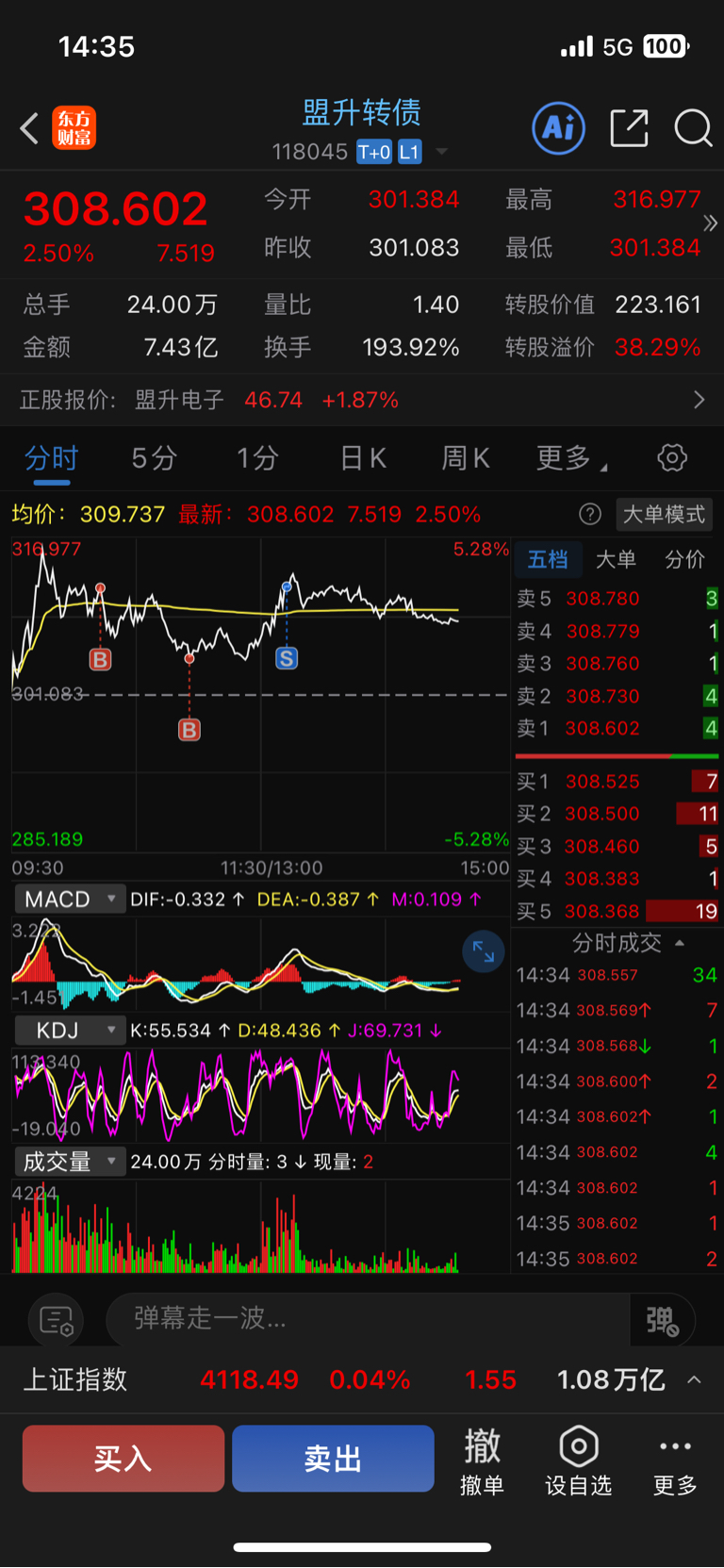This screenshot has width=724, height=1568.
Task: Tap the 均价 309.737 label
Action: point(89,514)
